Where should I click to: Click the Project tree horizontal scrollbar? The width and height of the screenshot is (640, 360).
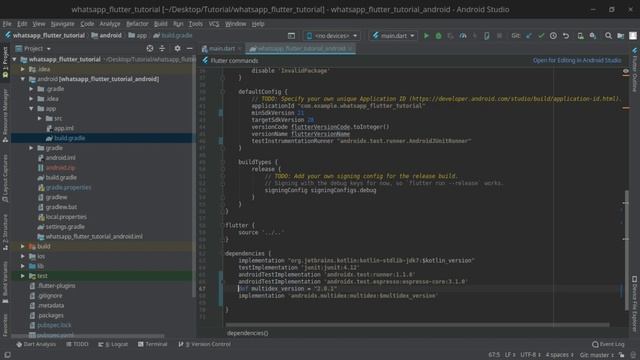pos(88,336)
